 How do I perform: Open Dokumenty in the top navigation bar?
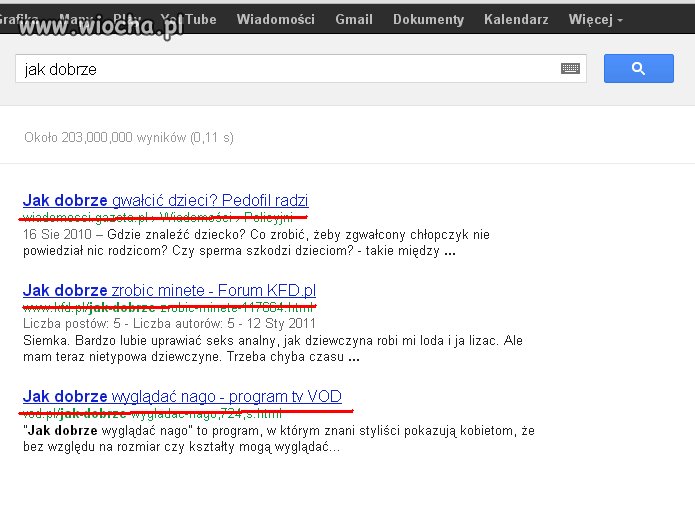[x=428, y=20]
